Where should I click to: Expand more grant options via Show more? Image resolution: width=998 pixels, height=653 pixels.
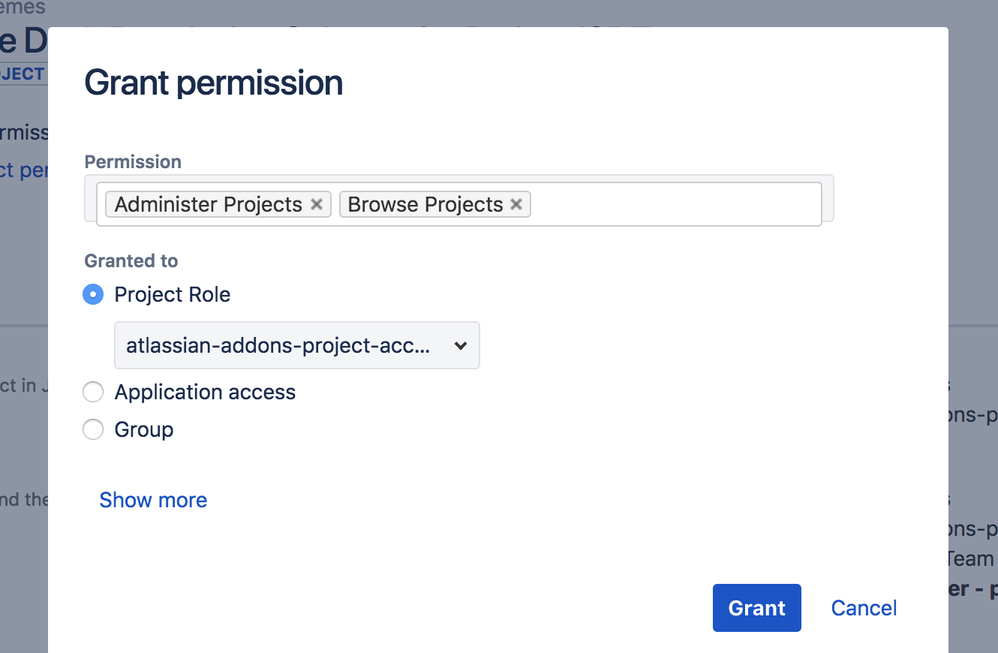(x=153, y=500)
